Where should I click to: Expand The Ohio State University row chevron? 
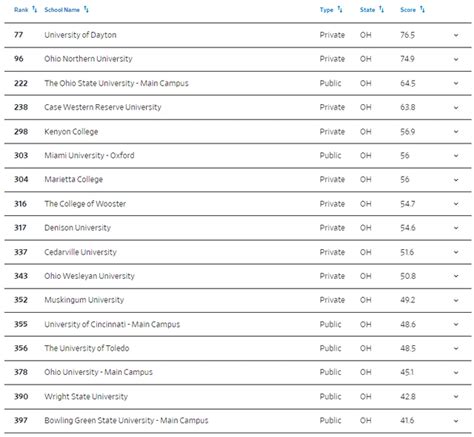coord(456,83)
